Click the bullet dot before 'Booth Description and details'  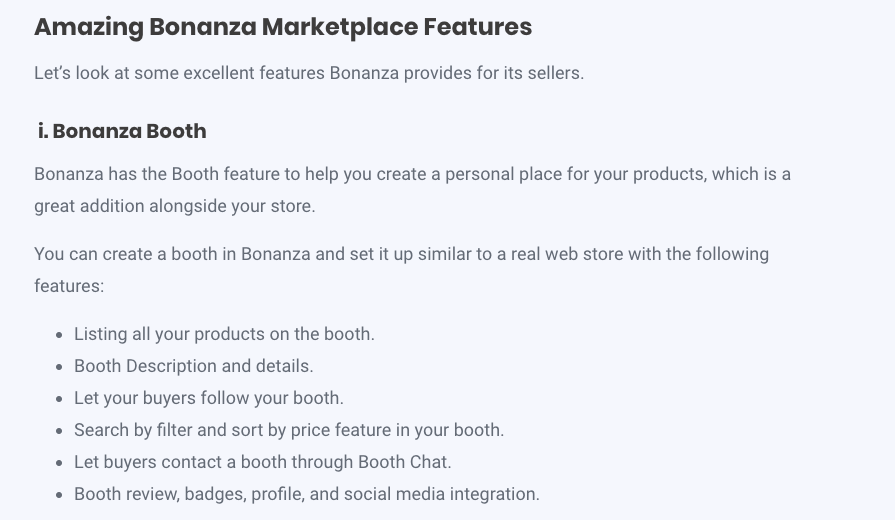click(61, 367)
